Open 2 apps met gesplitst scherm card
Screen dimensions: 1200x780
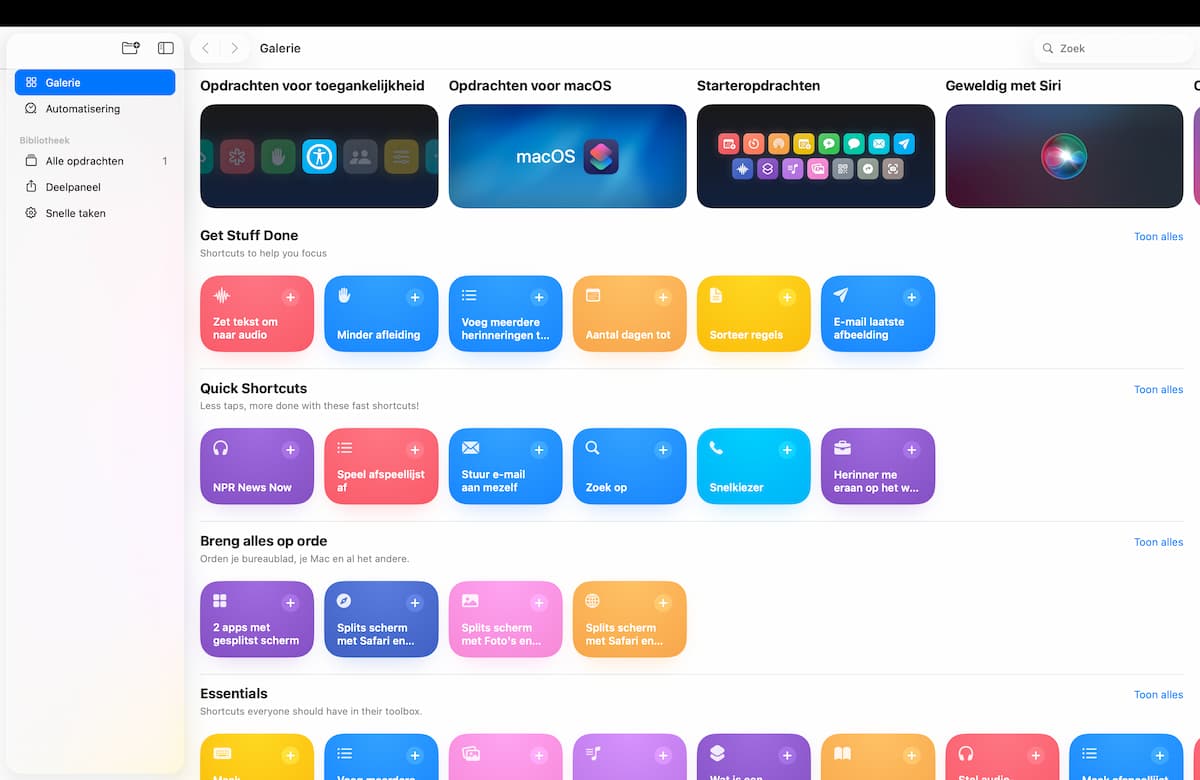[257, 619]
